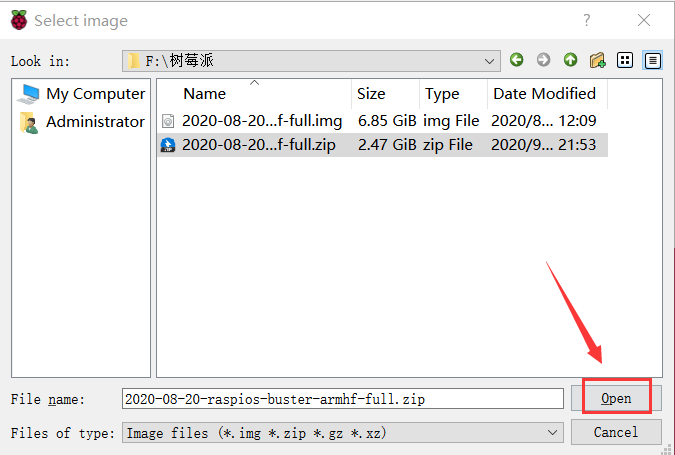Click the disc icon of the .img file
675x455 pixels.
click(168, 121)
